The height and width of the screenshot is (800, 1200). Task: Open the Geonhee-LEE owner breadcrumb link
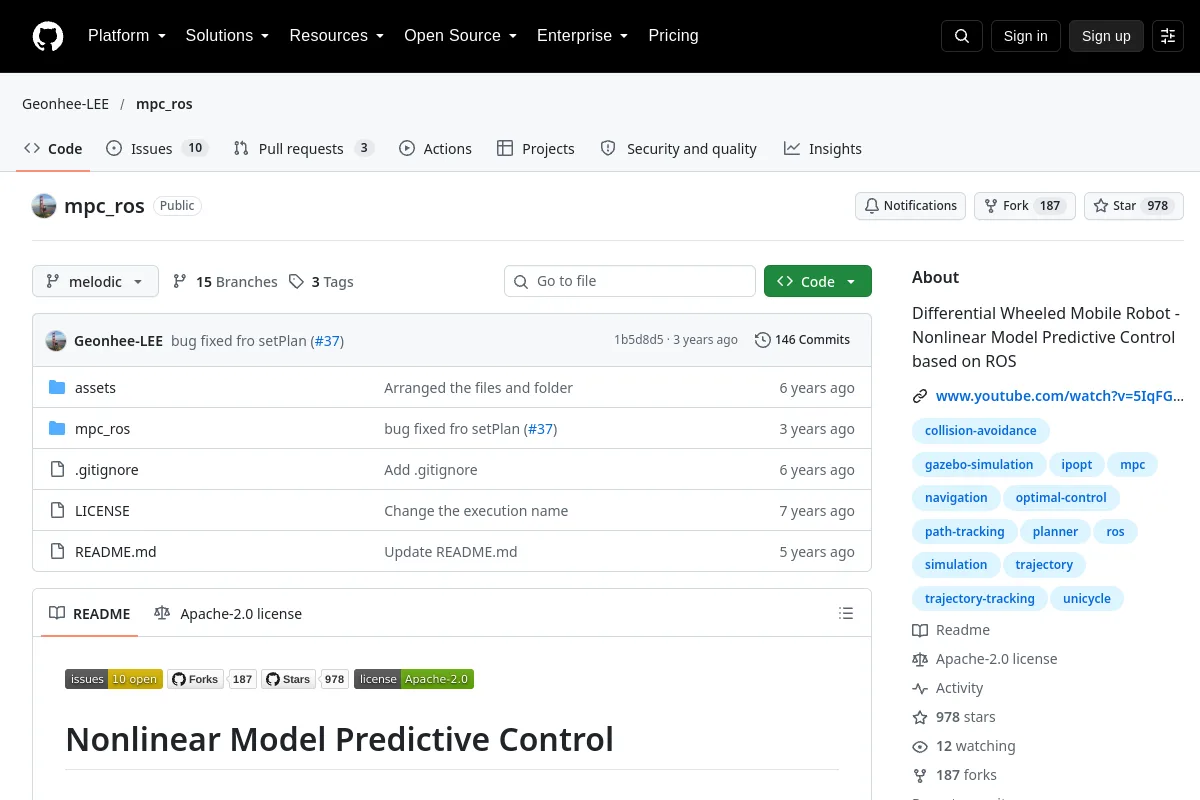pos(65,104)
